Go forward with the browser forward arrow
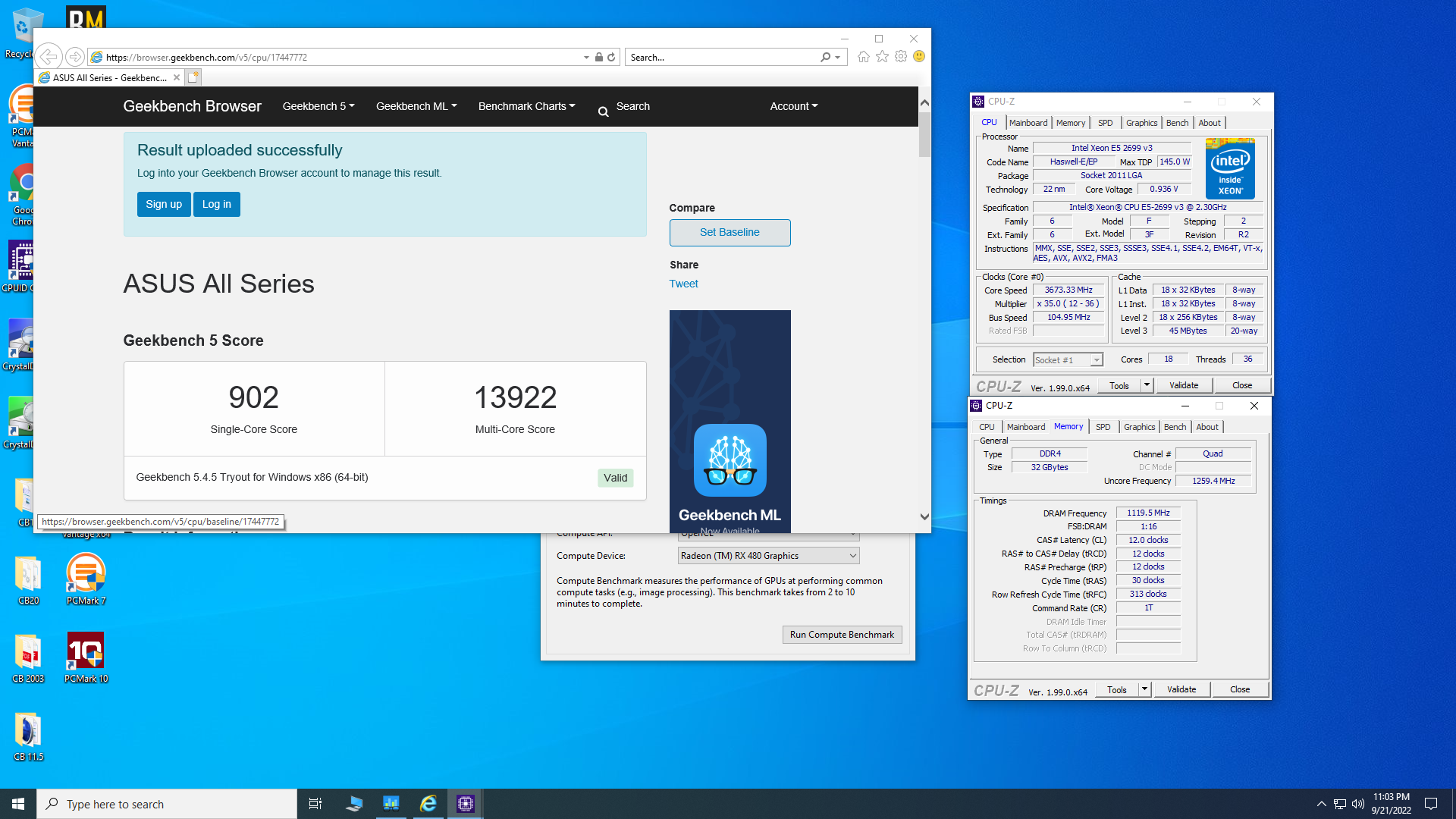Viewport: 1456px width, 819px height. 74,57
